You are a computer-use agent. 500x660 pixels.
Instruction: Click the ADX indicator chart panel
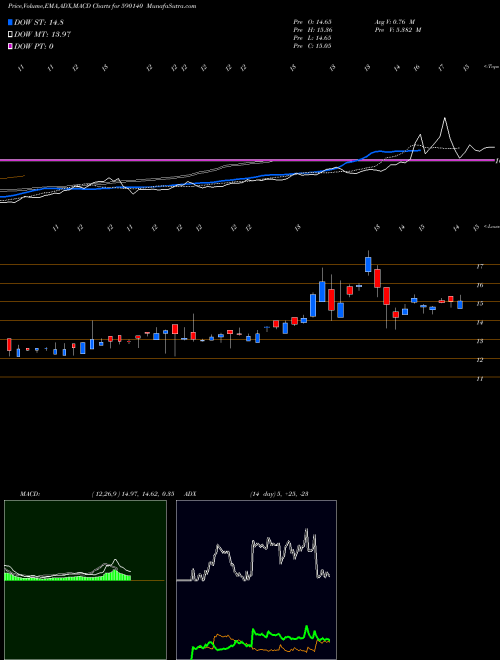[256, 580]
